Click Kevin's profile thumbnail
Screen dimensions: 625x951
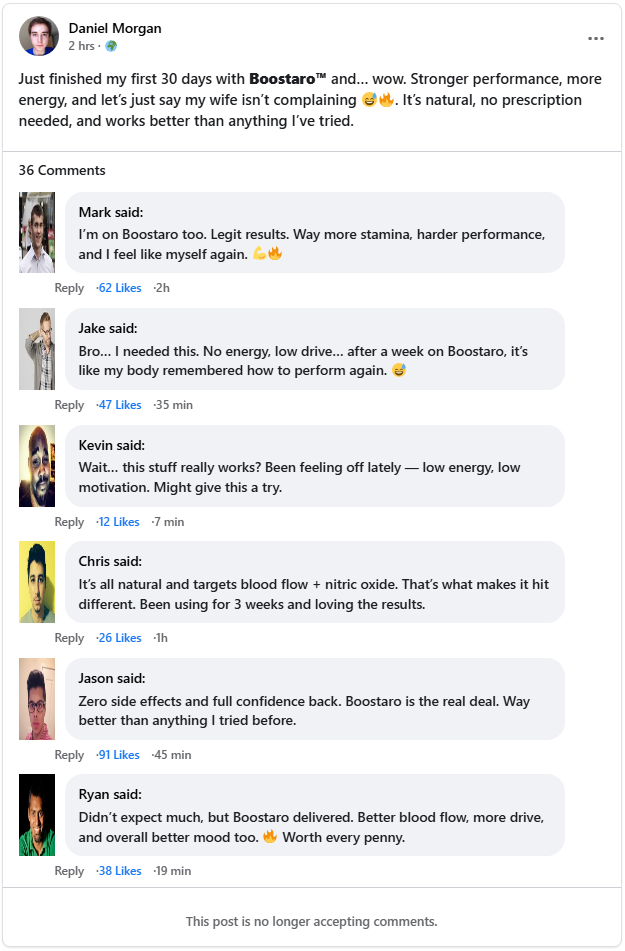point(37,465)
